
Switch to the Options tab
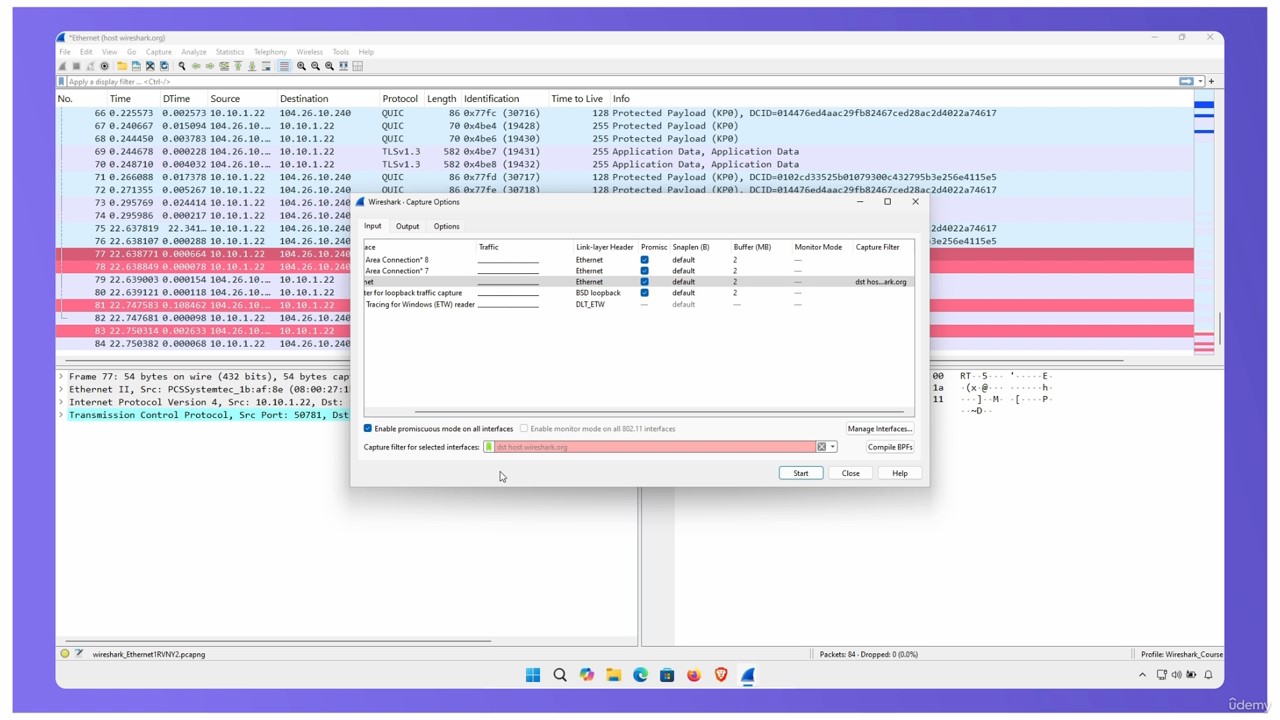point(446,226)
